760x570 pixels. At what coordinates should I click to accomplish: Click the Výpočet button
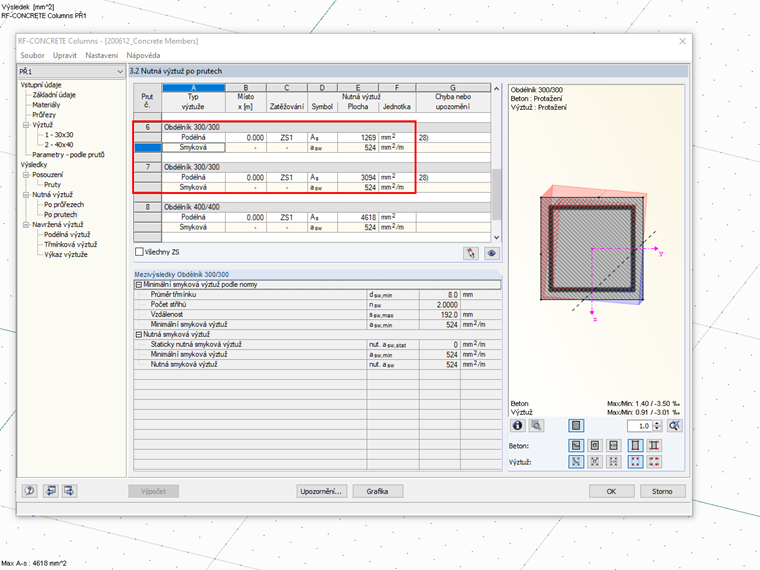[x=153, y=491]
